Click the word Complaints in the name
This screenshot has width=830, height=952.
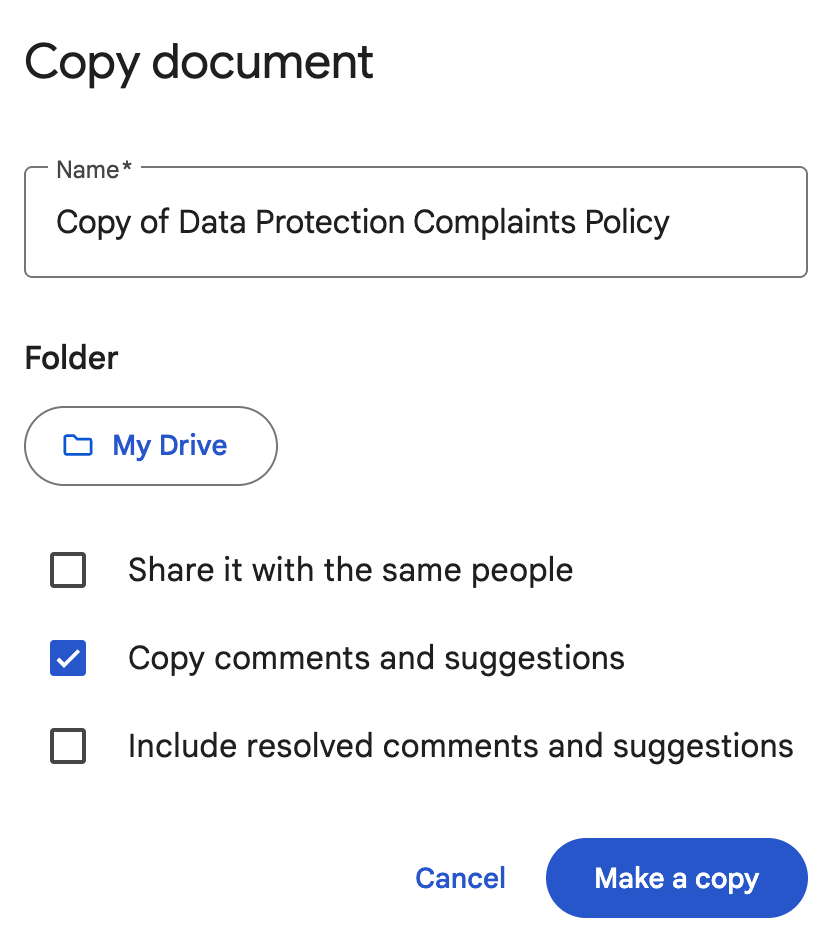[x=494, y=223]
